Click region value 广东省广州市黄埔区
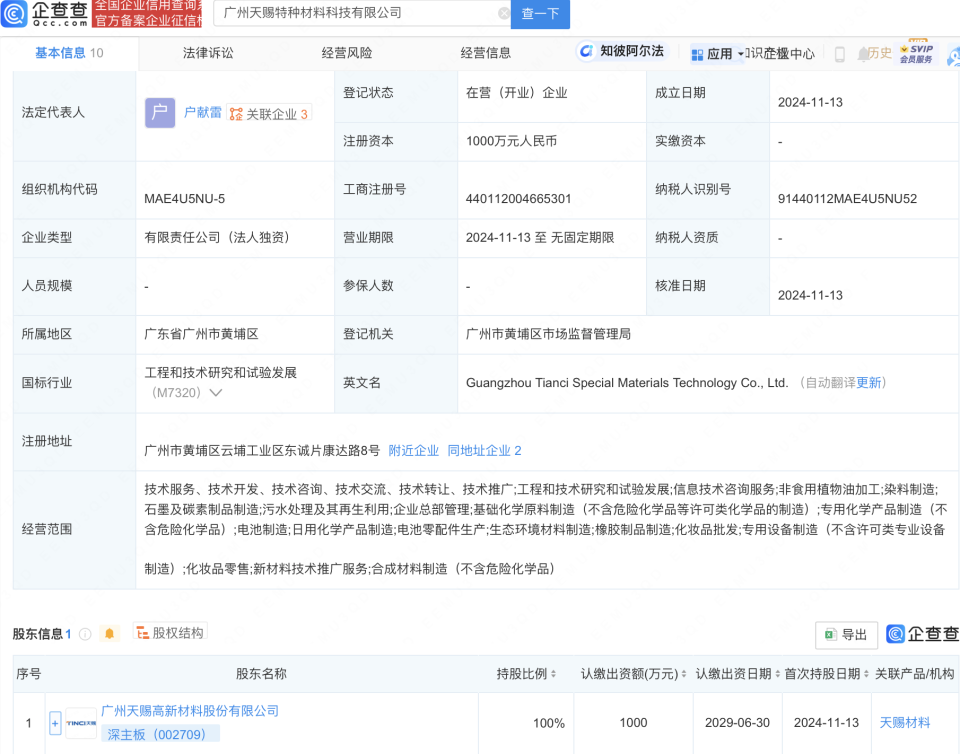 coord(201,334)
